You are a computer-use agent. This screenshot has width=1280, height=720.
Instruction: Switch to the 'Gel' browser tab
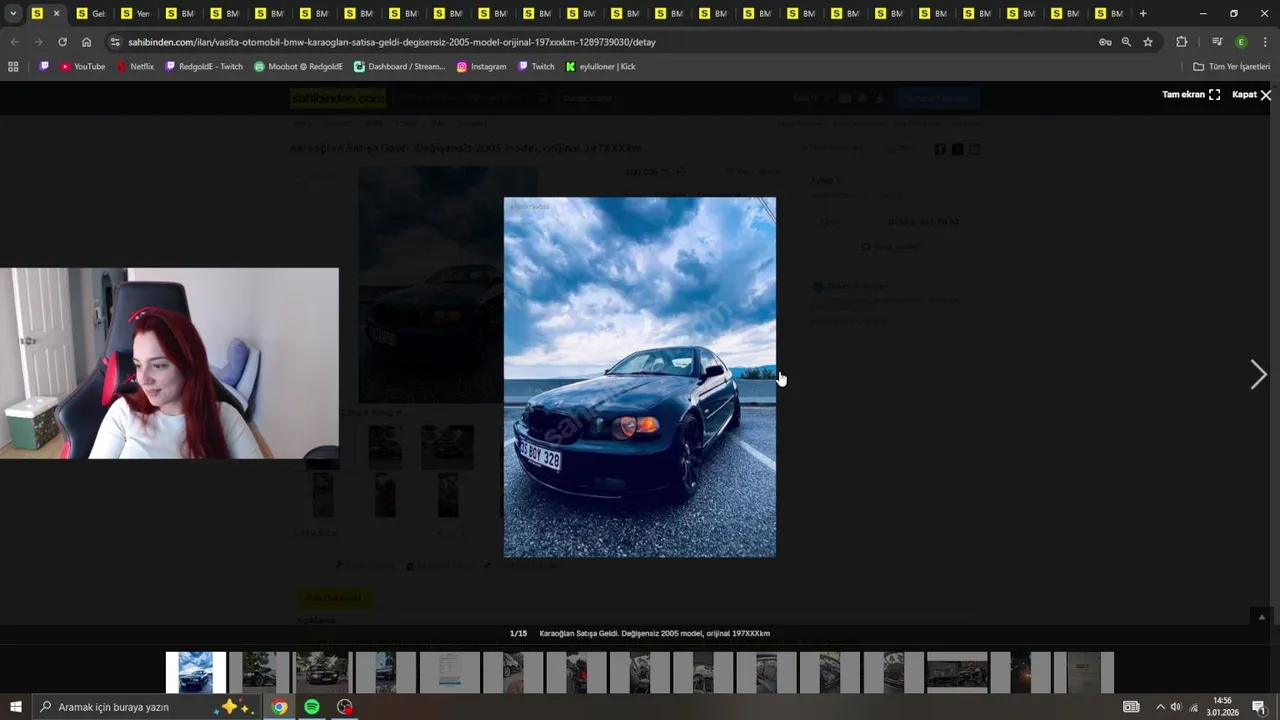pos(89,13)
